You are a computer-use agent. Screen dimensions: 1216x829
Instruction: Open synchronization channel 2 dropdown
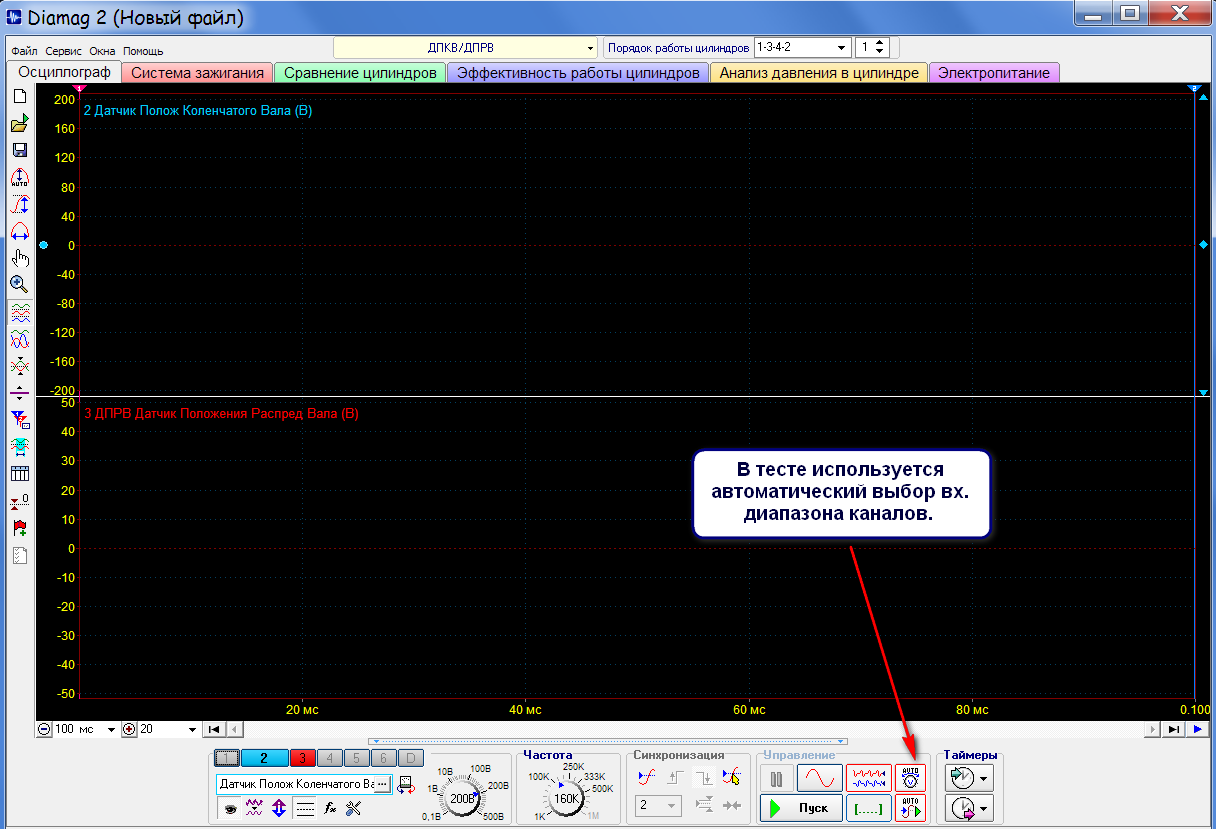coord(660,805)
